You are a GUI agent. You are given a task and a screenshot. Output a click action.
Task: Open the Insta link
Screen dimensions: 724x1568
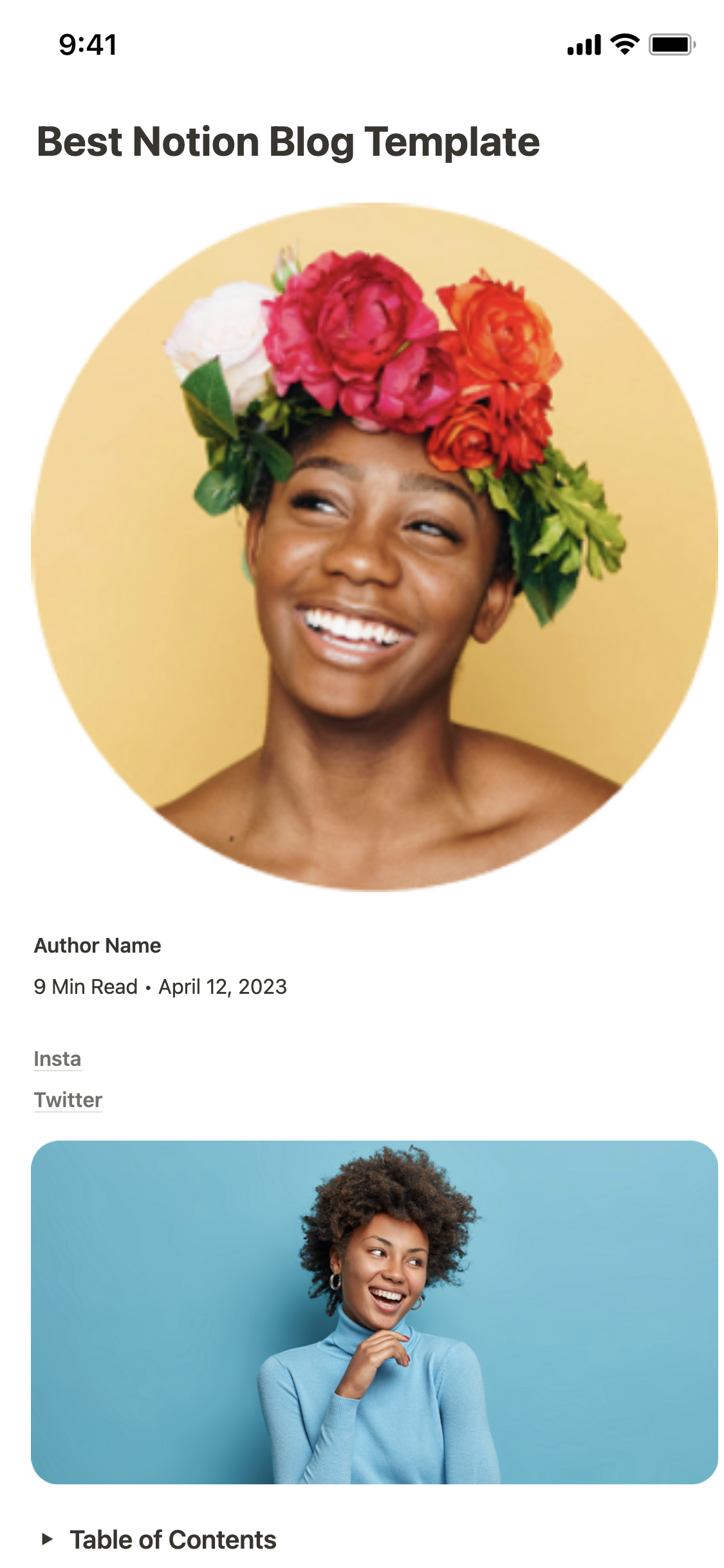57,1059
